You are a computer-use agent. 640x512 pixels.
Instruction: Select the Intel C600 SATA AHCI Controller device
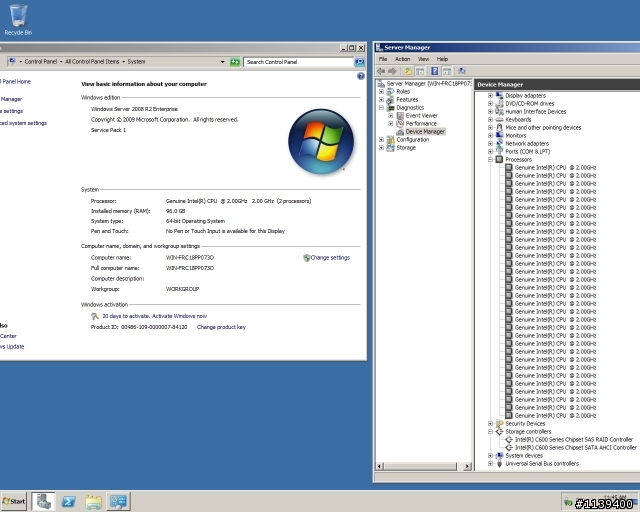(575, 448)
